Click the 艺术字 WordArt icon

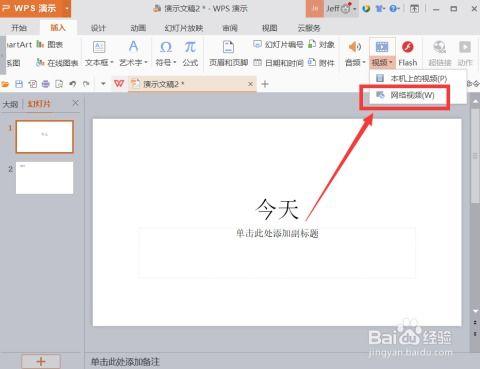pyautogui.click(x=133, y=46)
